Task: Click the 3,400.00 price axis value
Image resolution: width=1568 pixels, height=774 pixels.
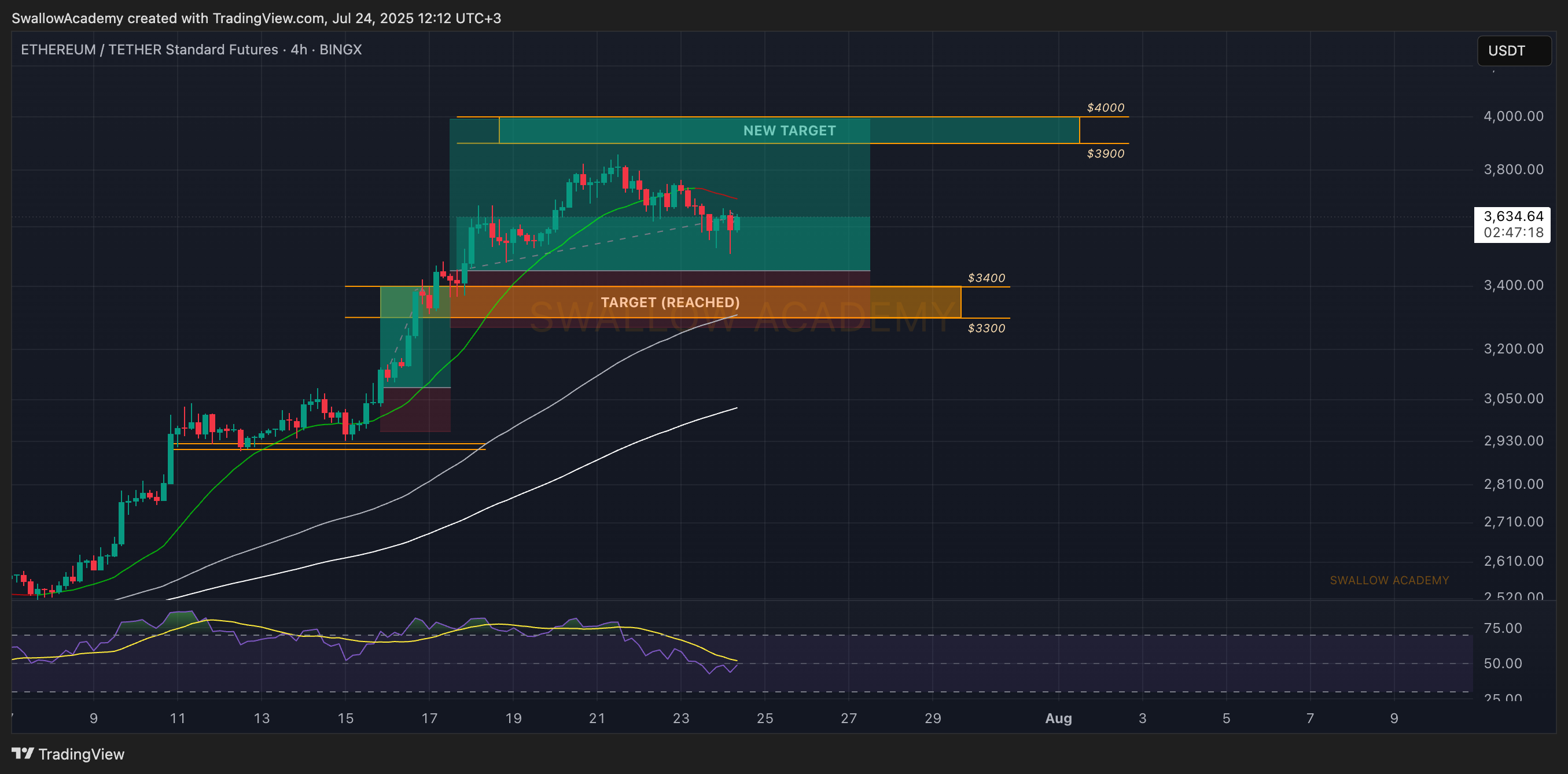Action: point(1513,285)
